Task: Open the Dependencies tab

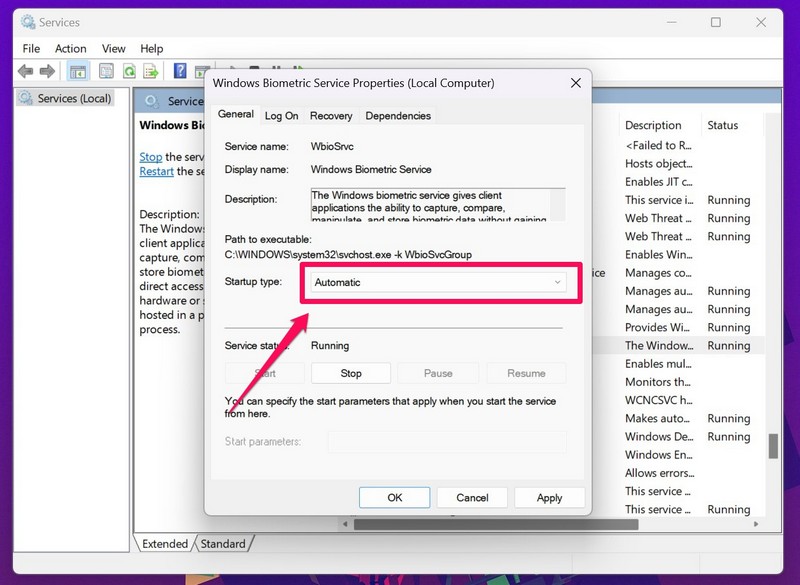Action: (x=397, y=116)
